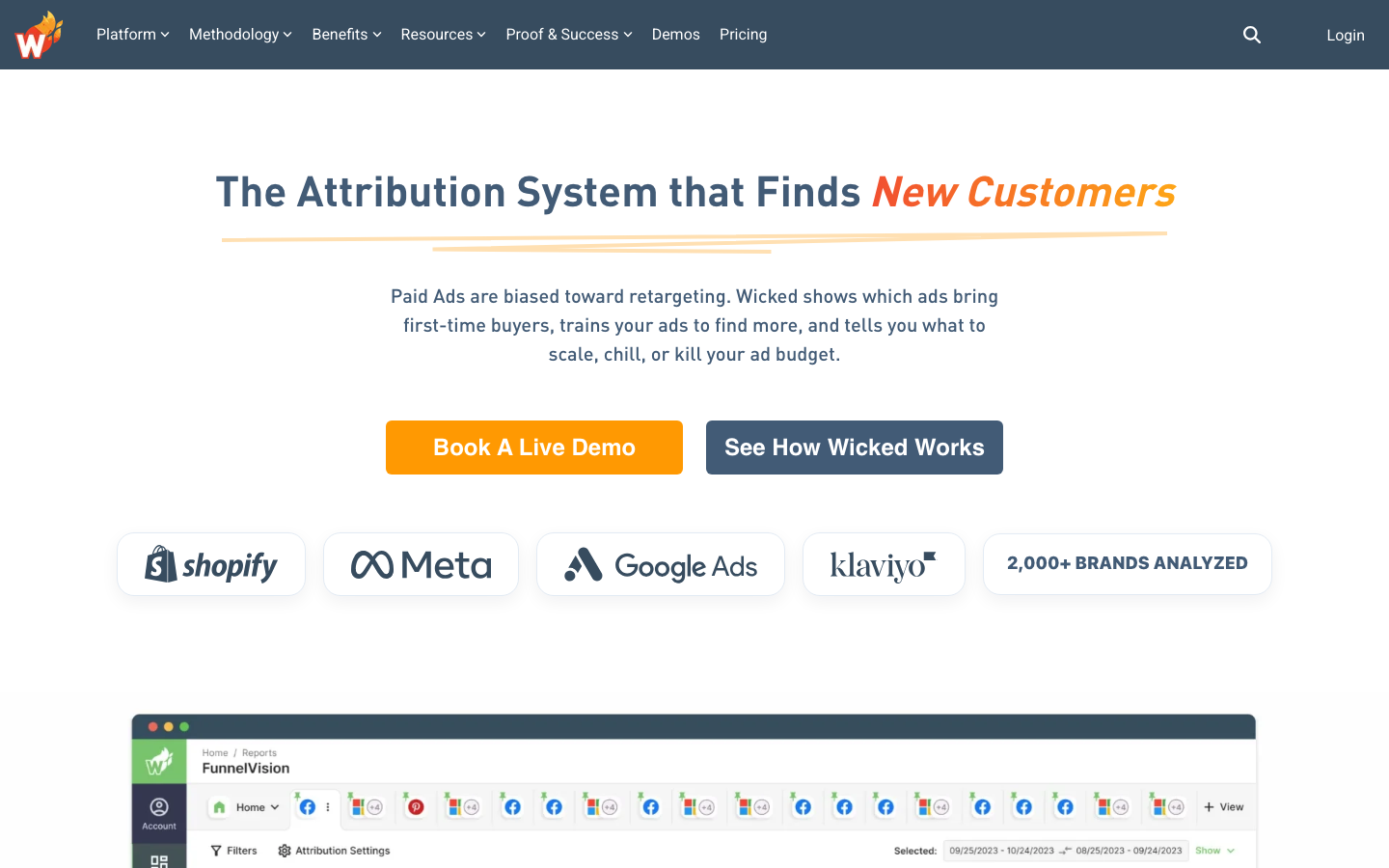
Task: Select the Shopify logo badge
Action: (x=211, y=564)
